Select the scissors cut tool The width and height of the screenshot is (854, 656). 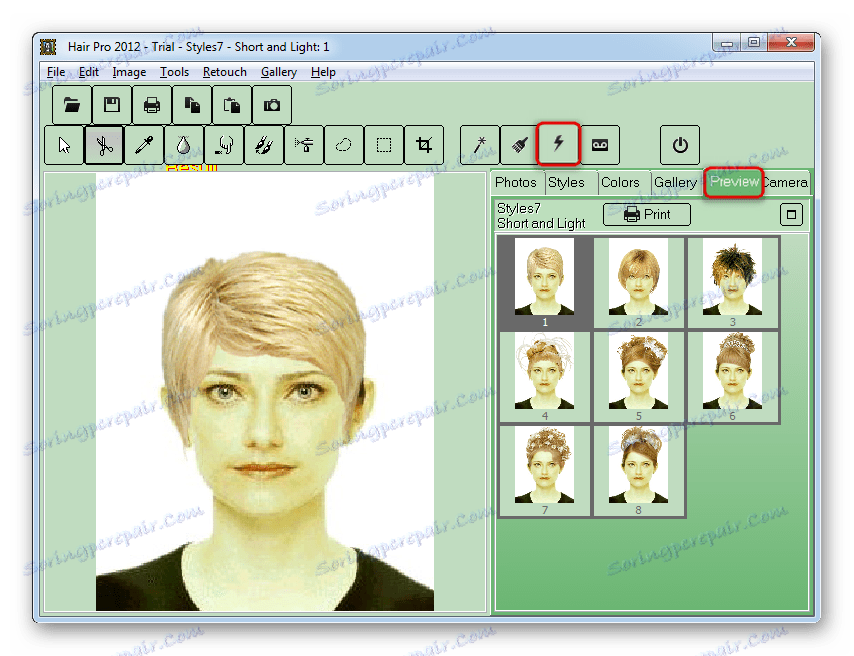(104, 145)
